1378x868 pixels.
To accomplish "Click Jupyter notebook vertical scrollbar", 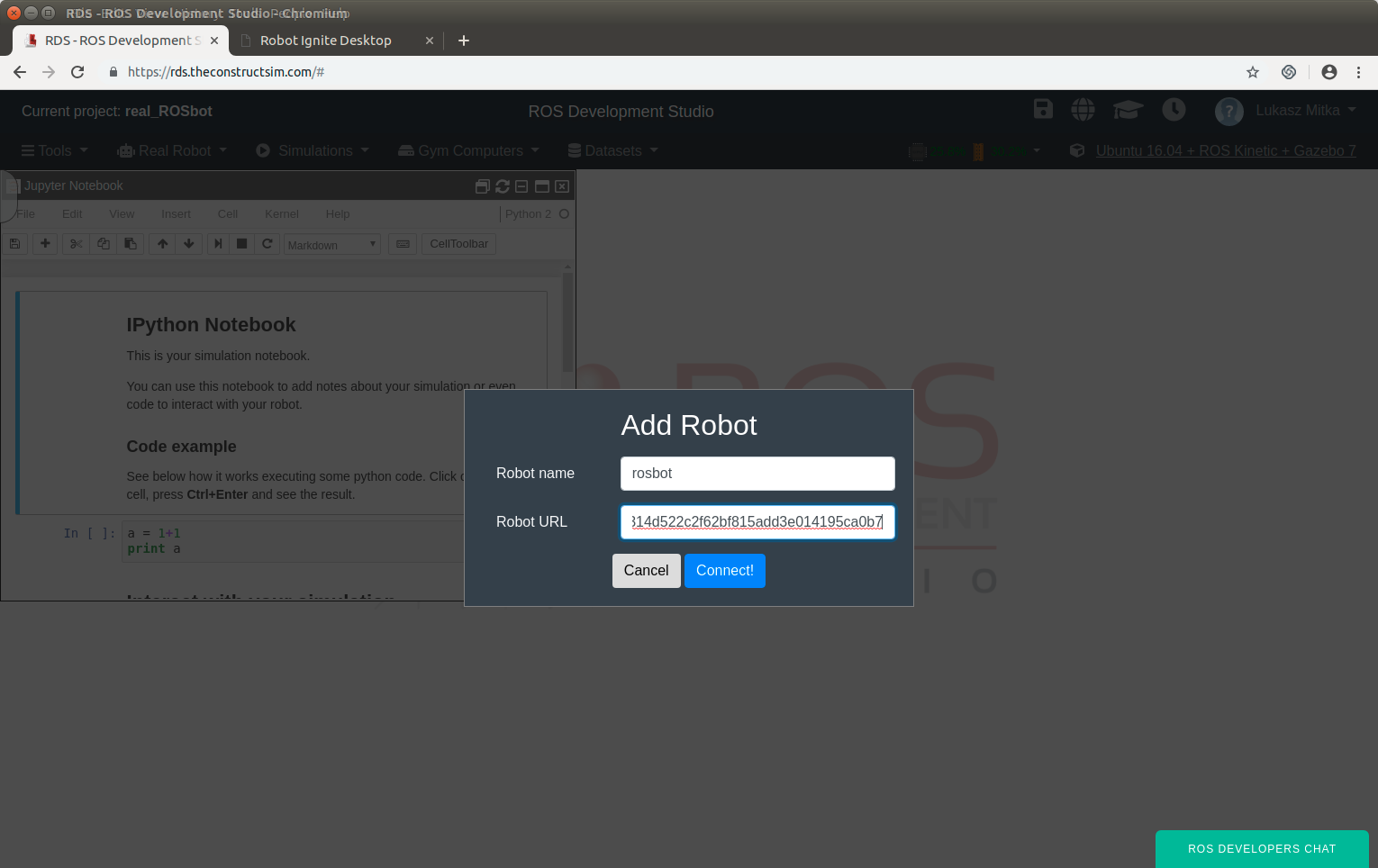I will point(567,322).
